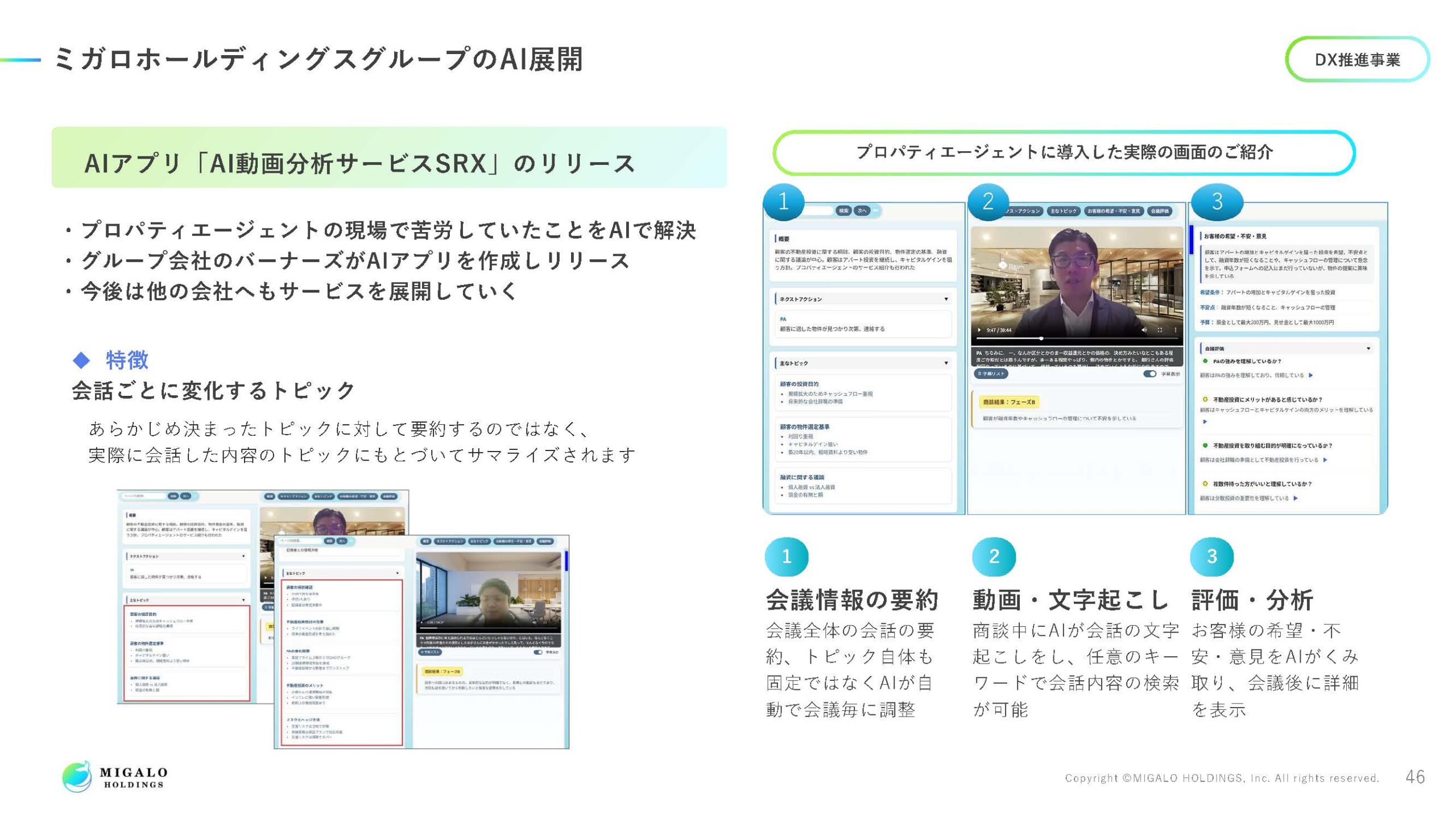Click the search field in the woman's video screenshot
Image resolution: width=1456 pixels, height=819 pixels.
tap(300, 541)
